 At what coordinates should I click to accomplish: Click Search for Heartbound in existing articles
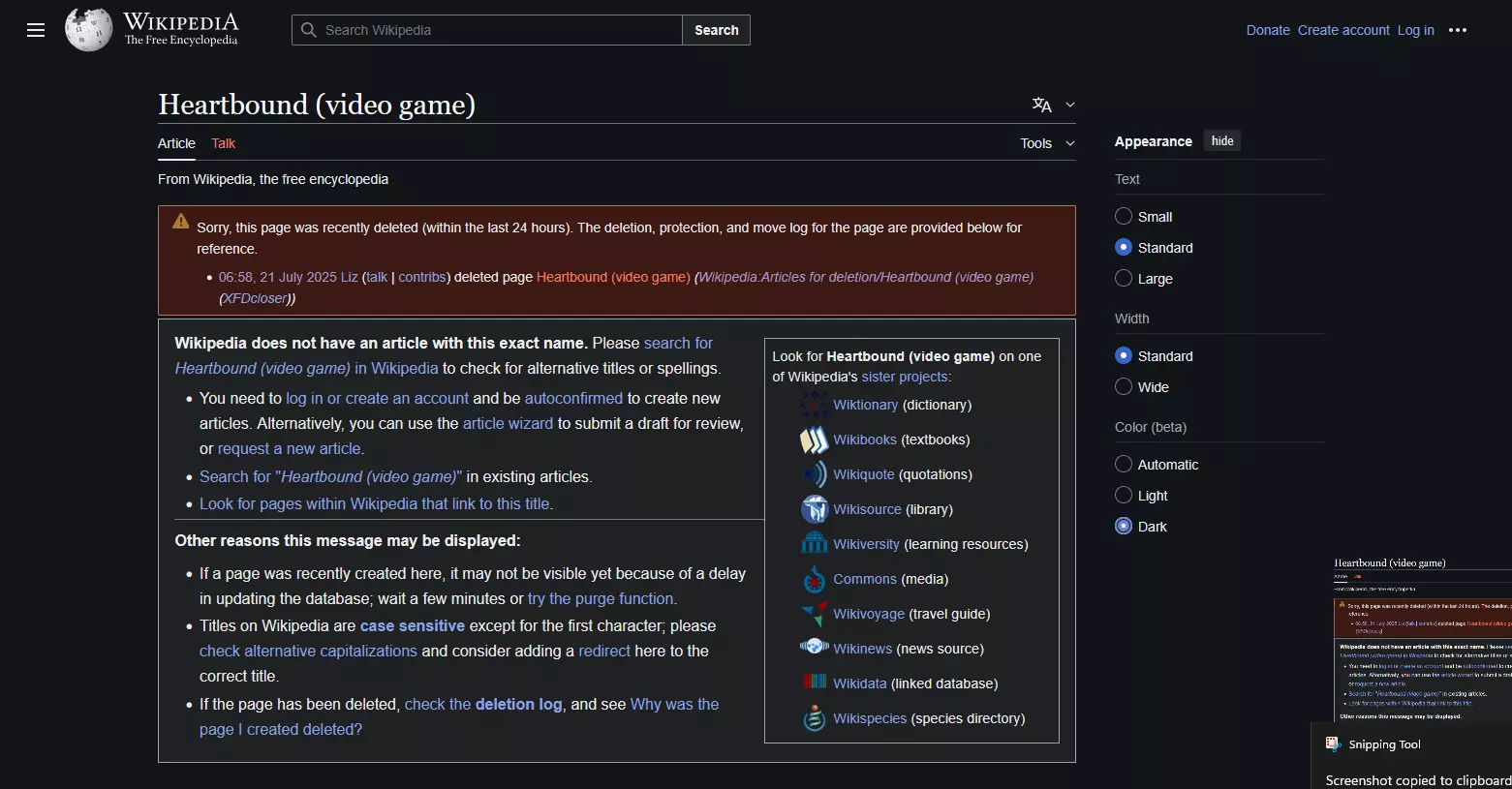tap(330, 476)
